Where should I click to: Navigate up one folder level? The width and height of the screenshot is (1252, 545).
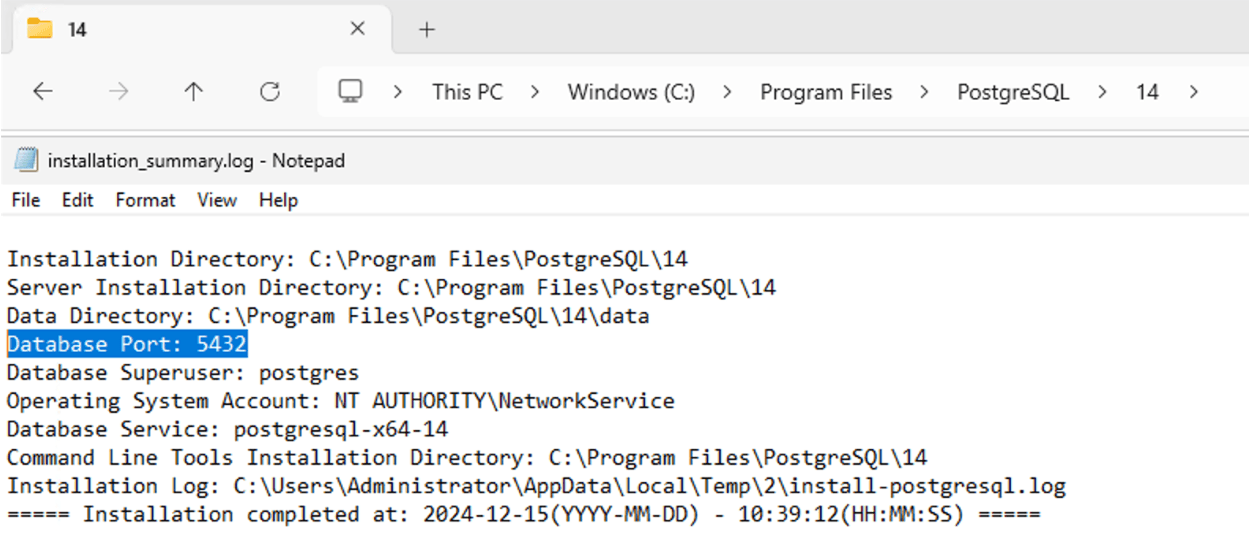click(x=193, y=92)
